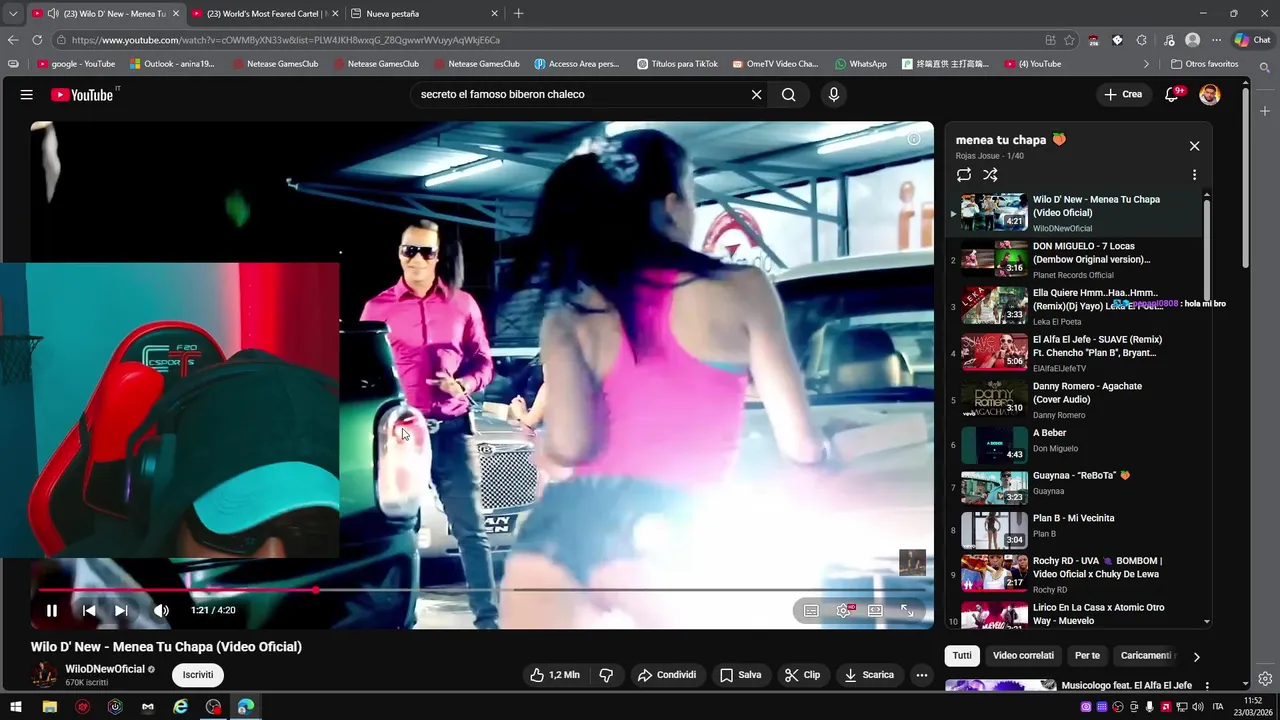Click the browser address bar URL

(286, 40)
